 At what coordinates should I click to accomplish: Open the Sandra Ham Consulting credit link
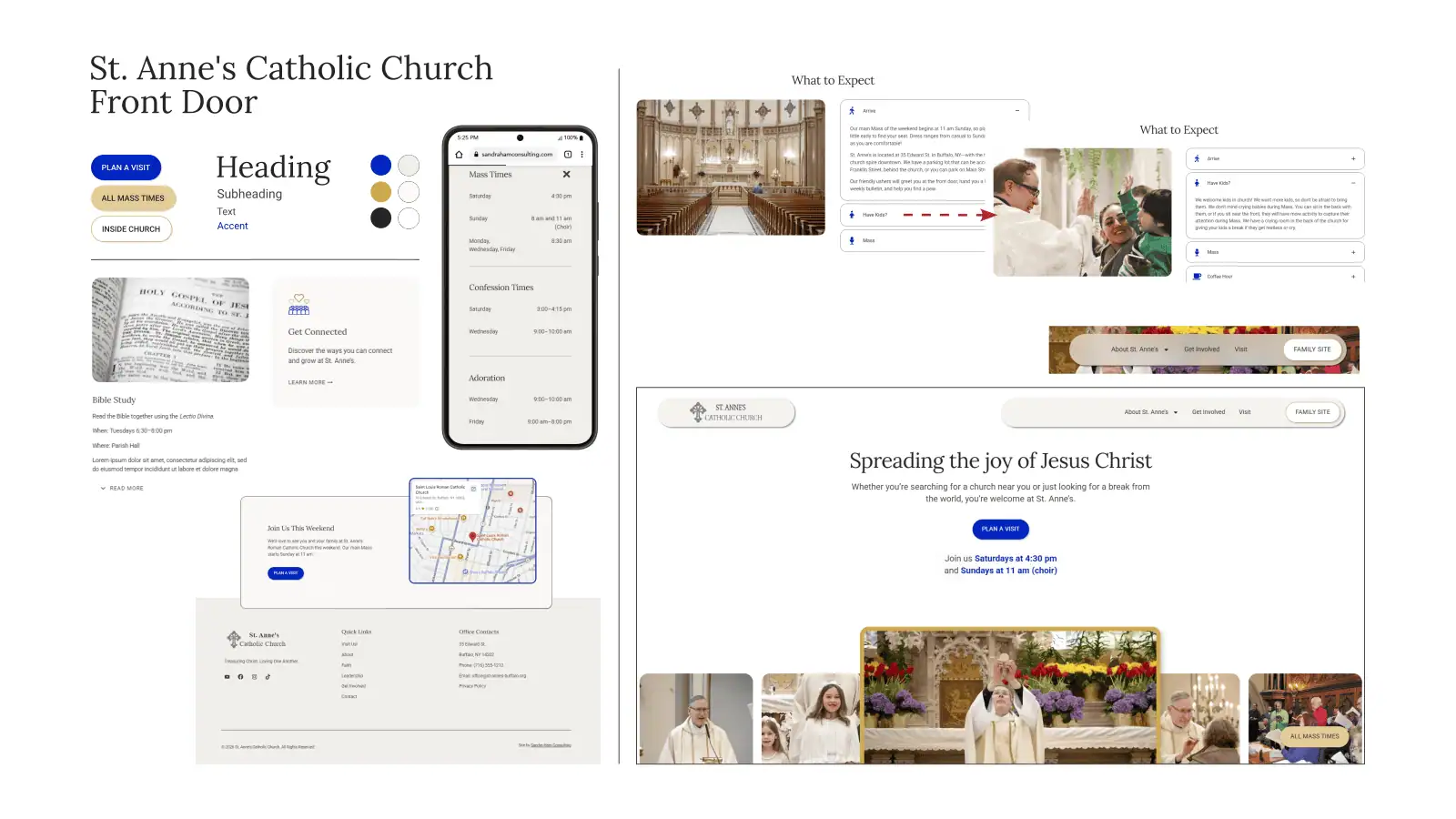point(551,745)
